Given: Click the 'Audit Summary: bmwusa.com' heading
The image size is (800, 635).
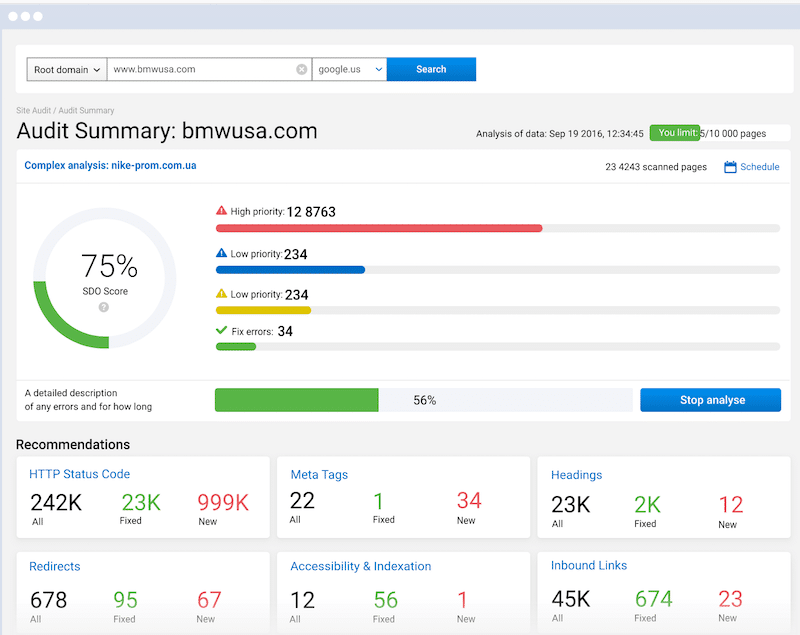Looking at the screenshot, I should (x=167, y=131).
